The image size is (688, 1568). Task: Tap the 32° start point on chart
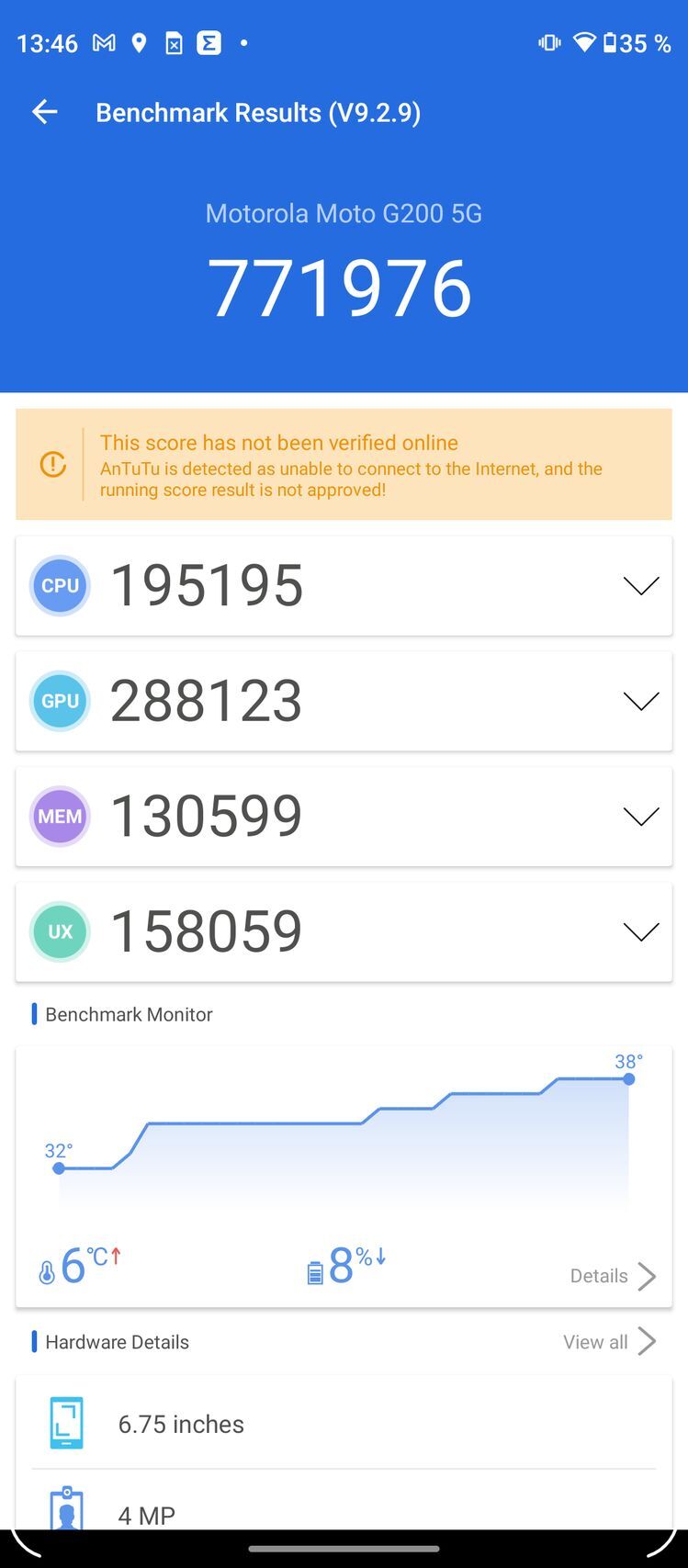click(59, 1168)
